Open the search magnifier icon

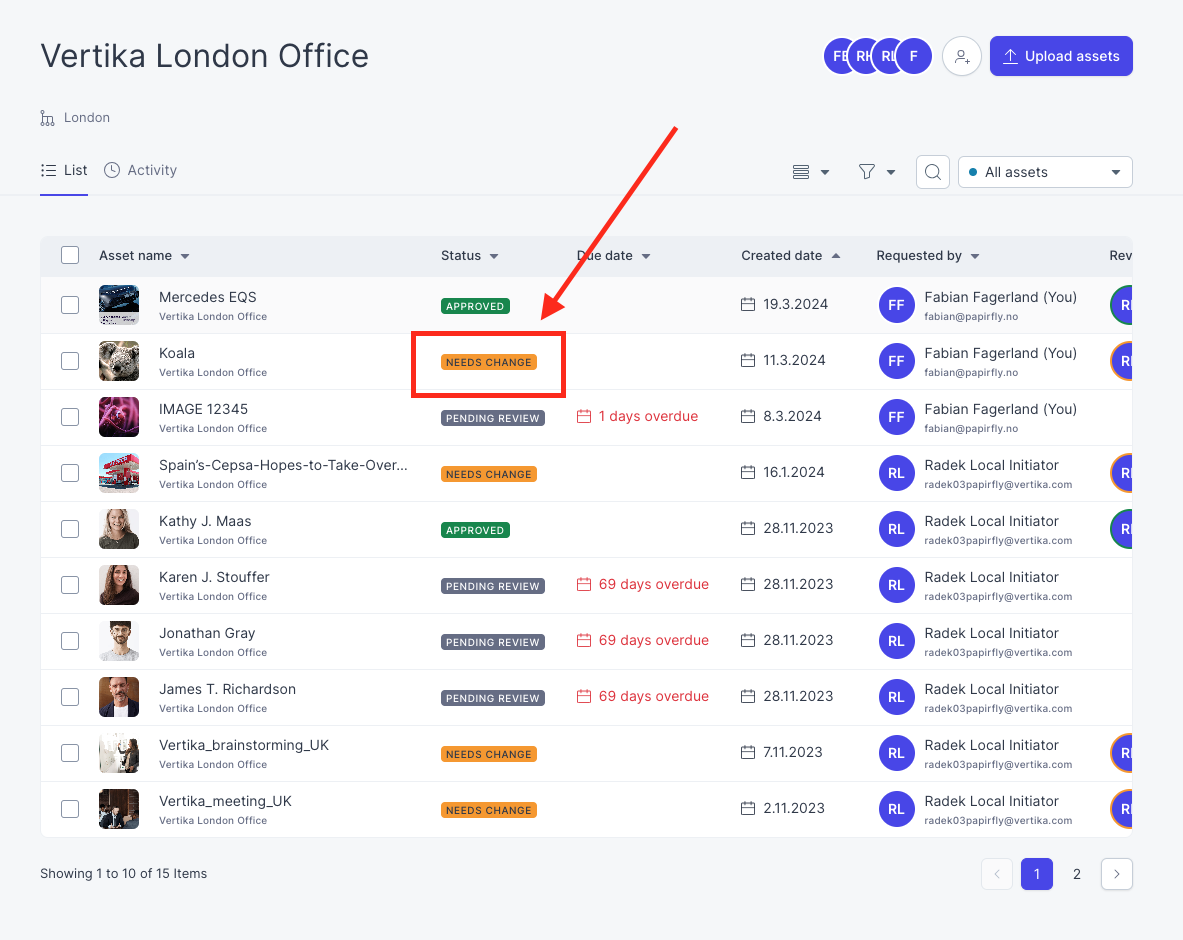click(x=933, y=172)
